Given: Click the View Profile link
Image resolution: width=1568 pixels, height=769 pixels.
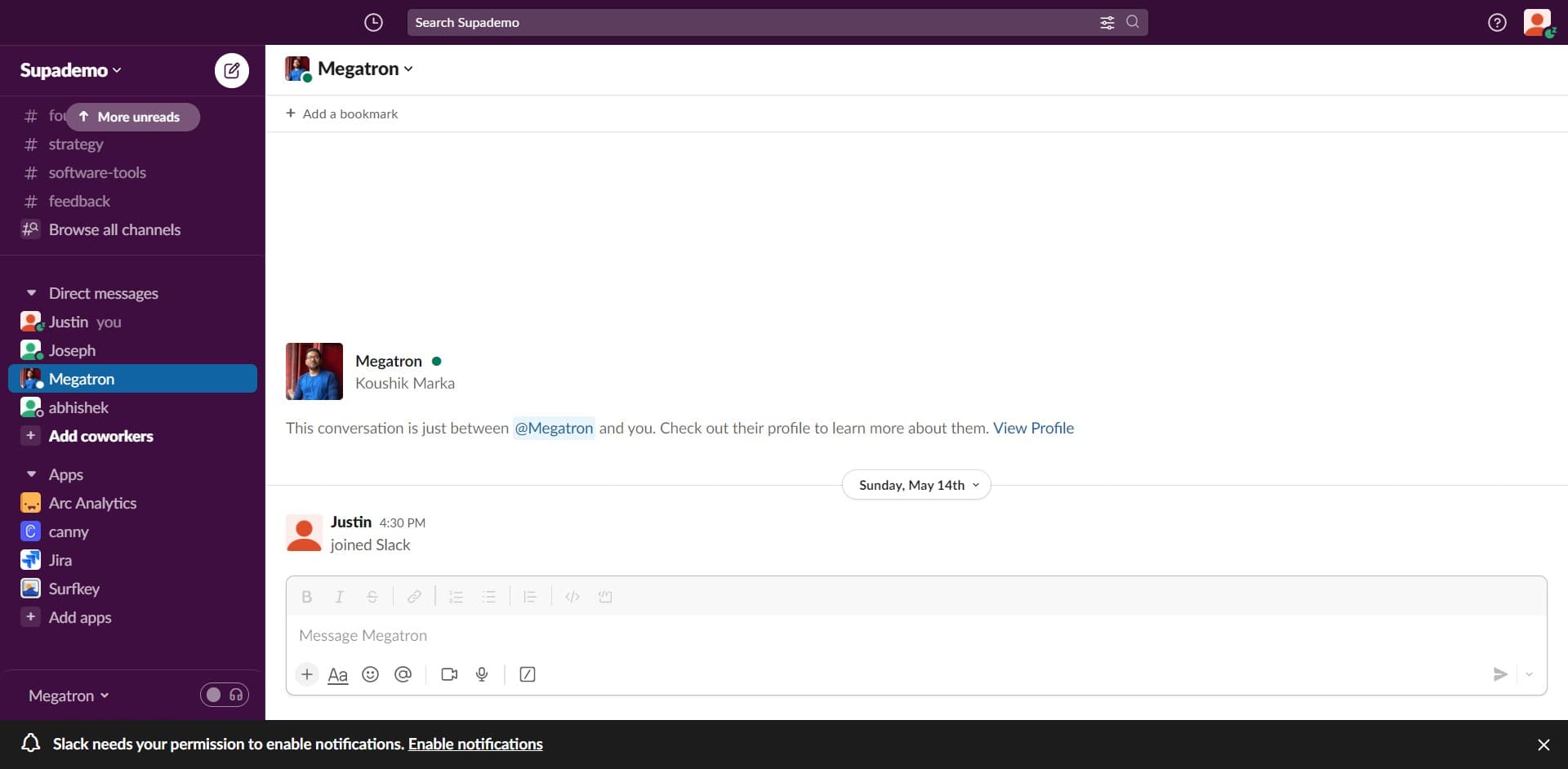Looking at the screenshot, I should tap(1033, 428).
